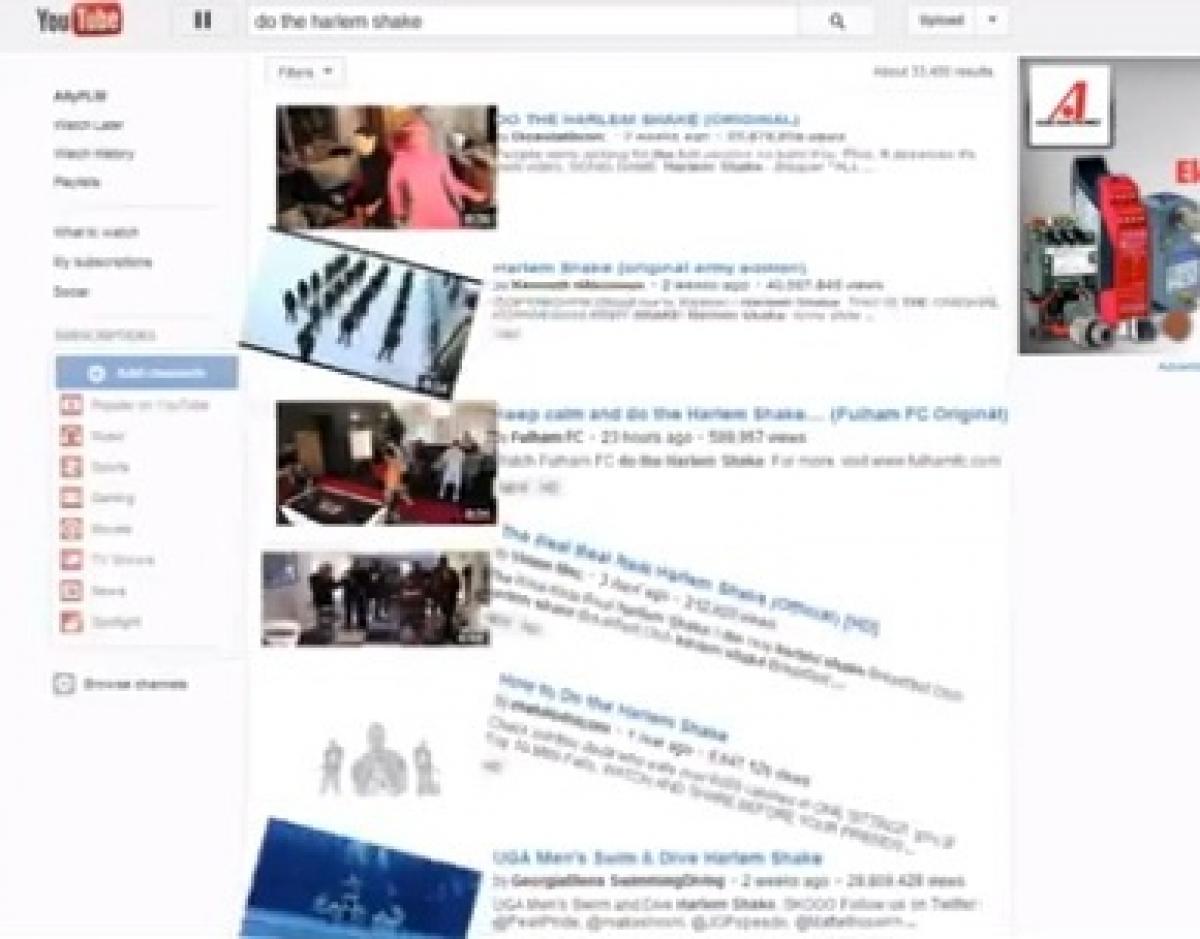Click into the search text field
Viewport: 1200px width, 939px height.
(522, 21)
